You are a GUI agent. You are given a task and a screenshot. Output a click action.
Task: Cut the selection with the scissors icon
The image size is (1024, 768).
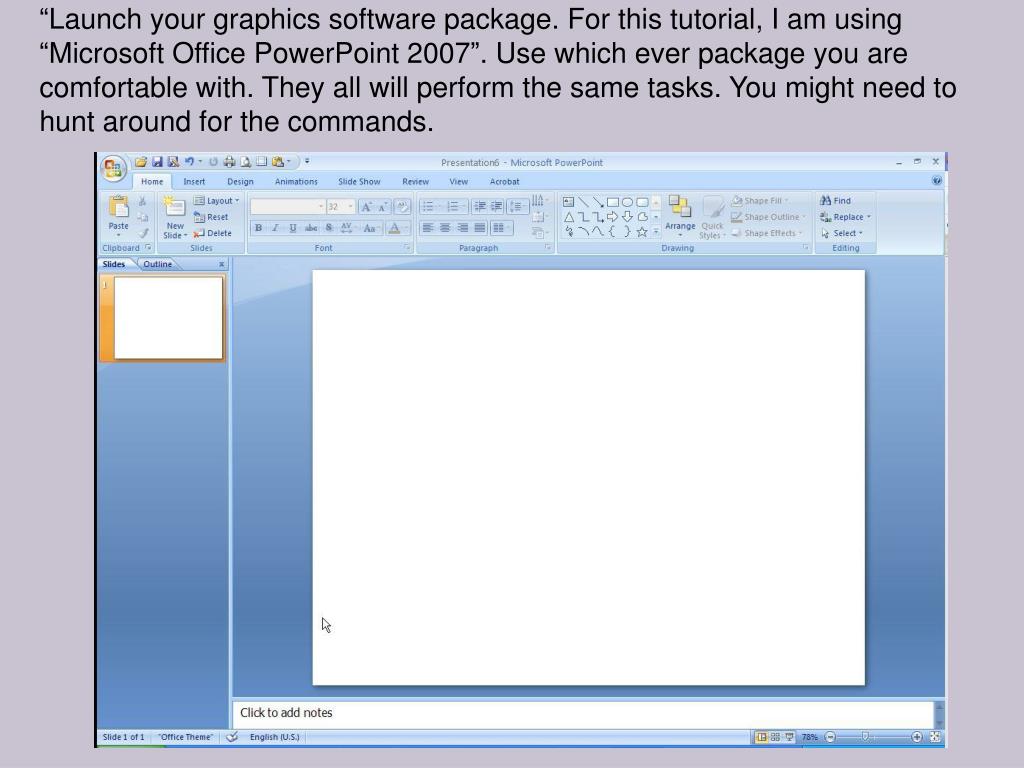142,201
